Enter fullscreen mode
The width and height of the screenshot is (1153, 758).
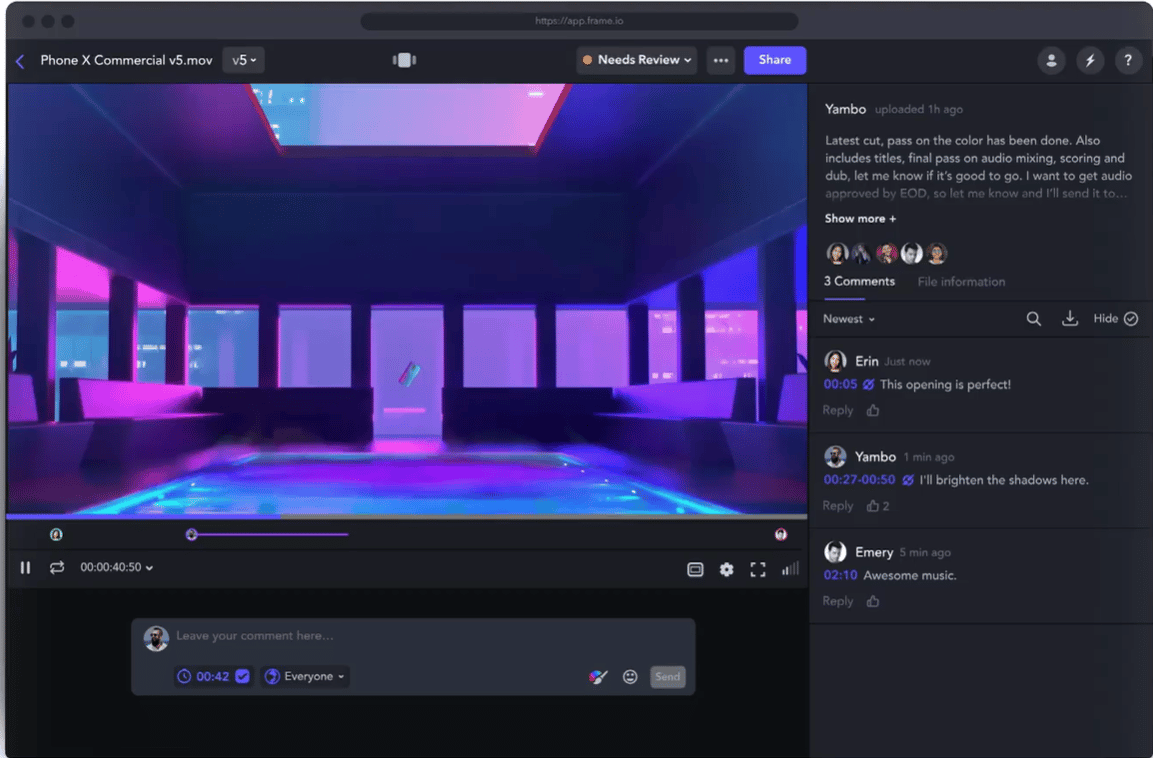(x=758, y=569)
